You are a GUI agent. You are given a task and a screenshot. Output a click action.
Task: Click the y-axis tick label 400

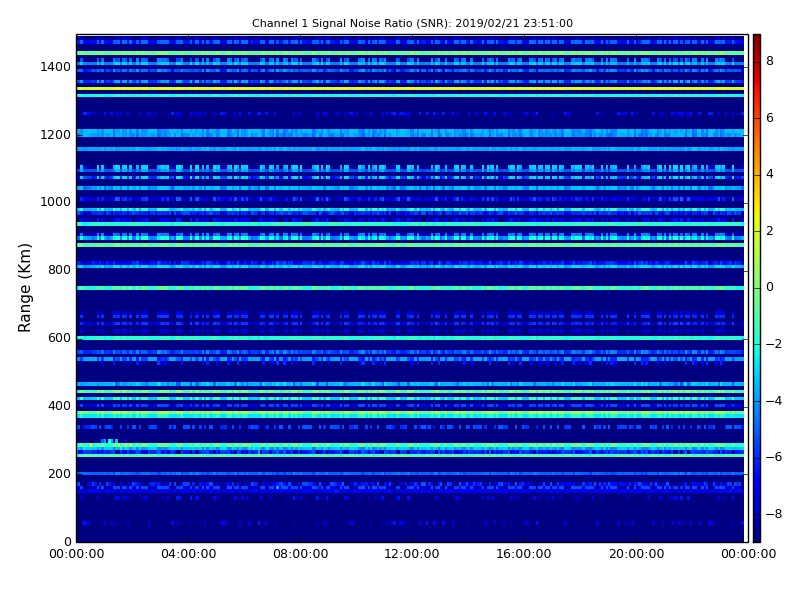[59, 406]
